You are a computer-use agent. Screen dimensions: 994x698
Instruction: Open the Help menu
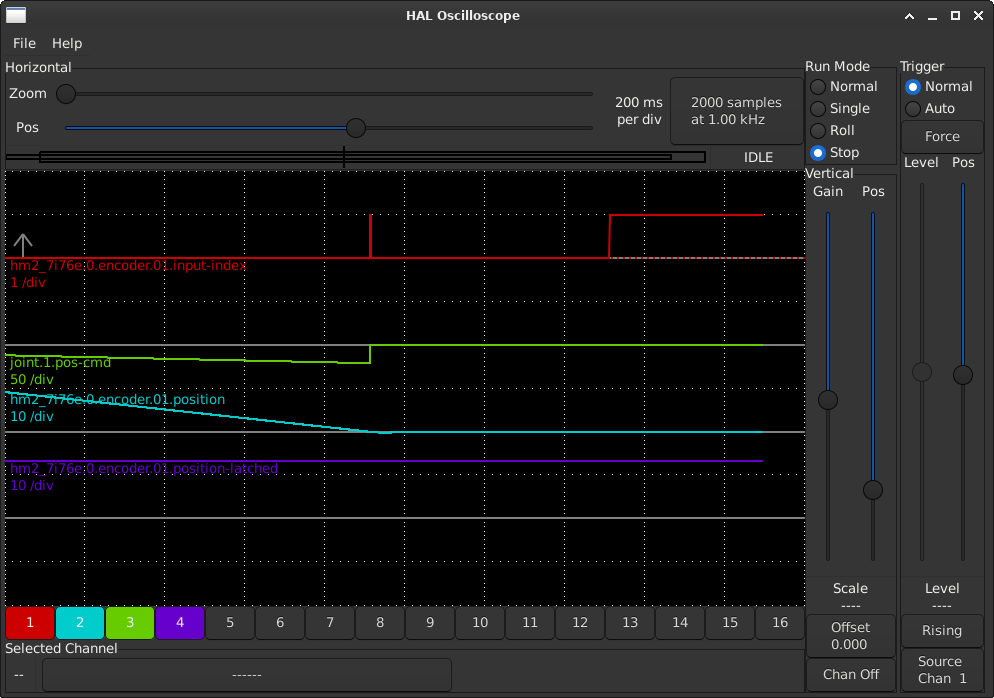coord(67,43)
